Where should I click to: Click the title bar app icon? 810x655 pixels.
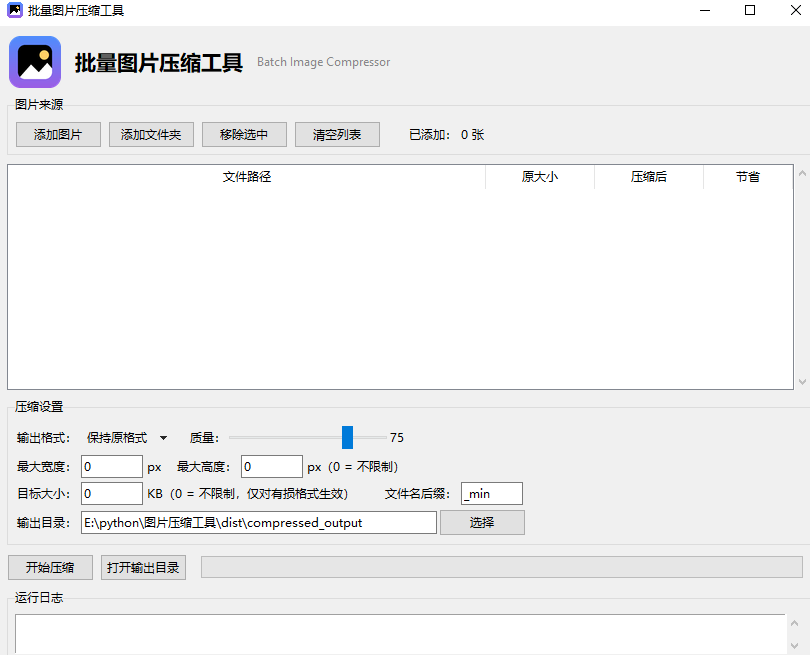pyautogui.click(x=15, y=10)
